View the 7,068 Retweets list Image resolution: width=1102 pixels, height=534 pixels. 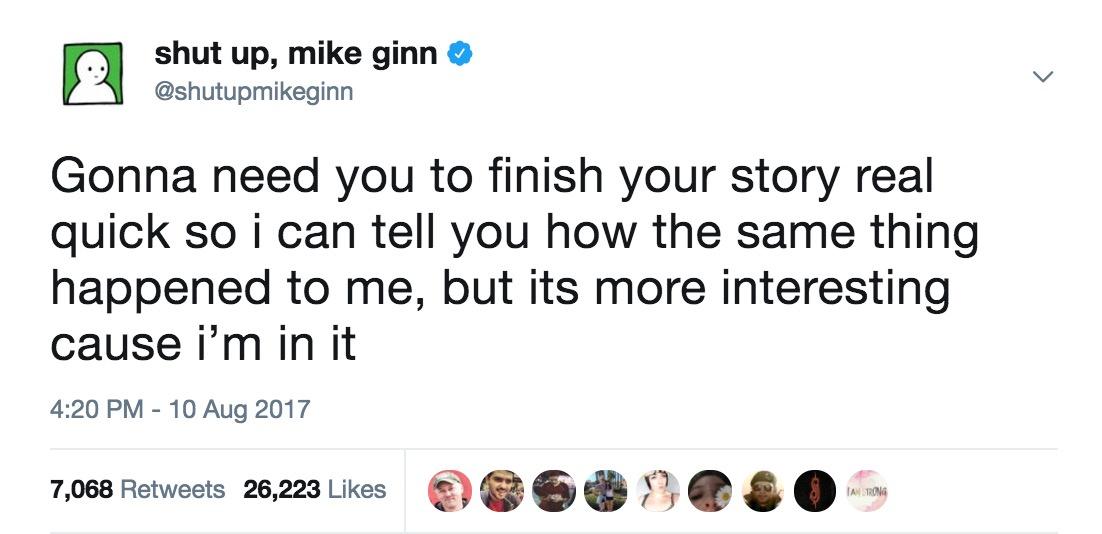(136, 489)
